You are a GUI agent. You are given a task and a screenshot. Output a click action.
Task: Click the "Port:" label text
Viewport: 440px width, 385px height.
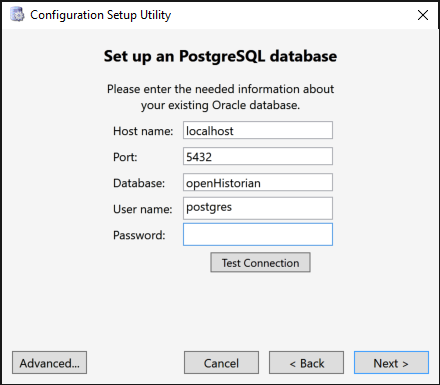(x=125, y=157)
